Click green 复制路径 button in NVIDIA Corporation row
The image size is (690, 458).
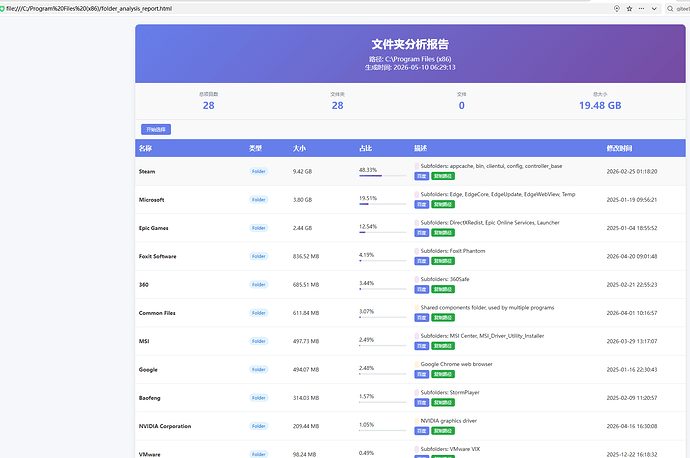tap(443, 431)
